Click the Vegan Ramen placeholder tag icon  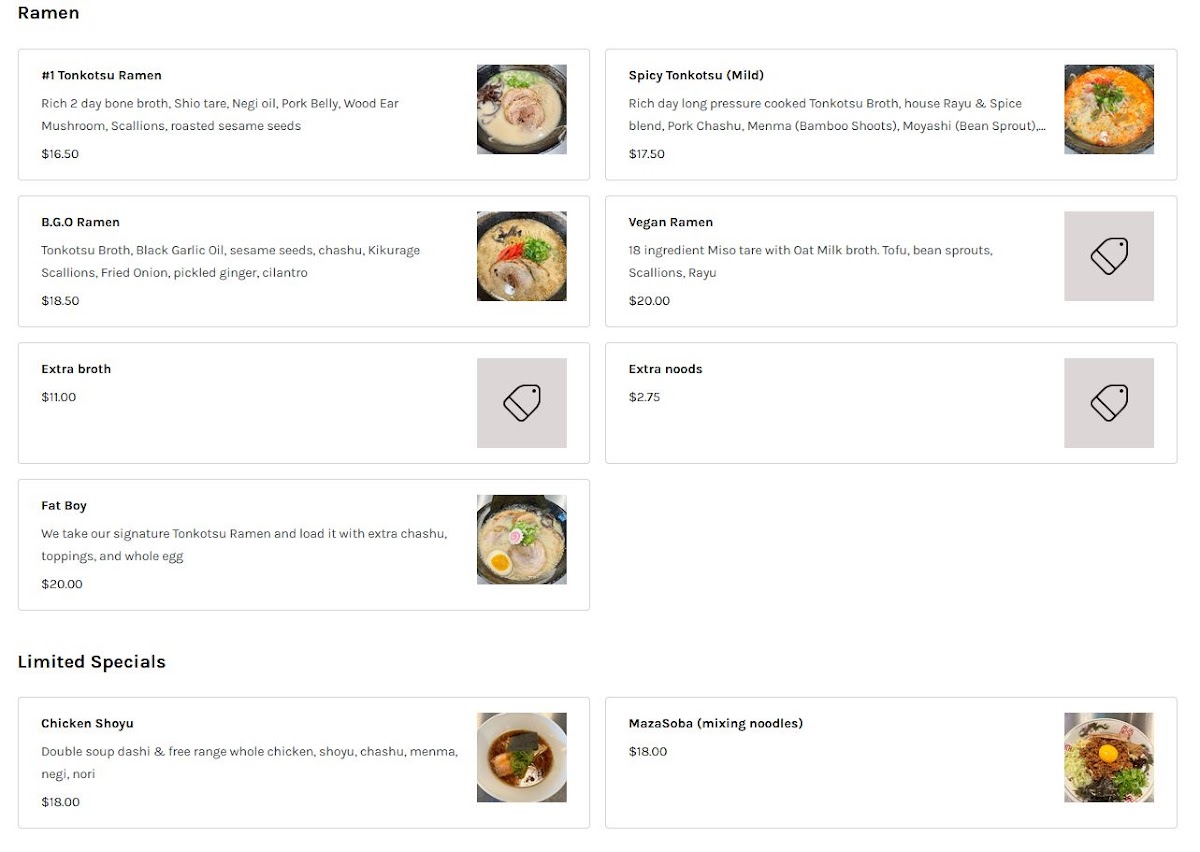(1108, 256)
